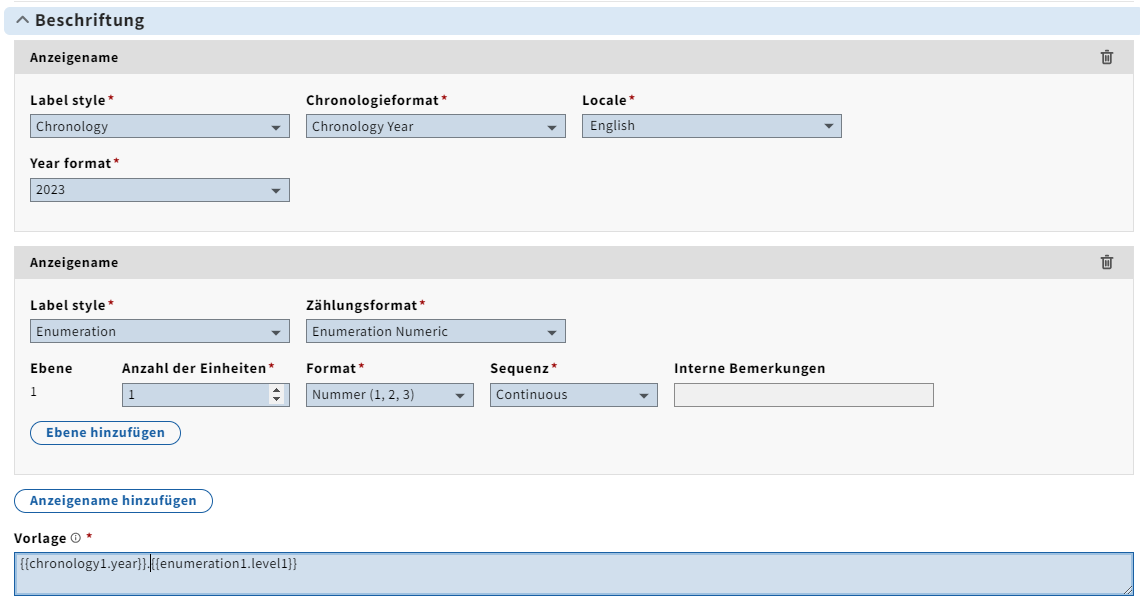Open the Sequenz dropdown set to Continuous

pyautogui.click(x=574, y=395)
